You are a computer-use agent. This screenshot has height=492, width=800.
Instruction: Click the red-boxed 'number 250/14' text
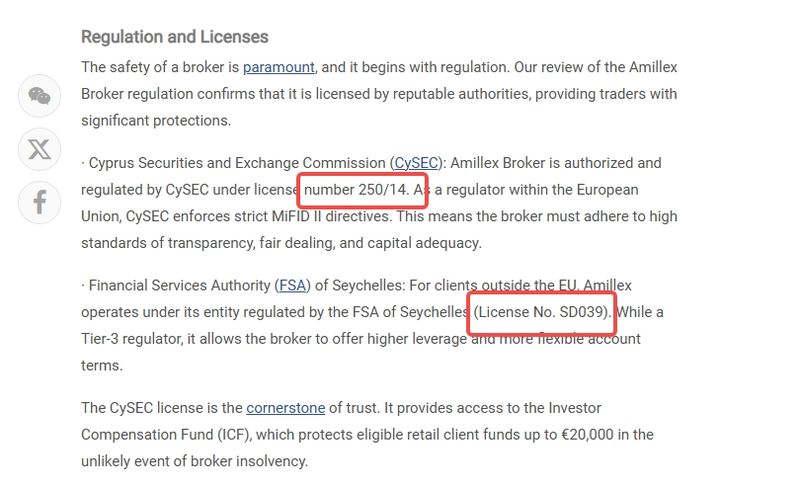pyautogui.click(x=356, y=190)
